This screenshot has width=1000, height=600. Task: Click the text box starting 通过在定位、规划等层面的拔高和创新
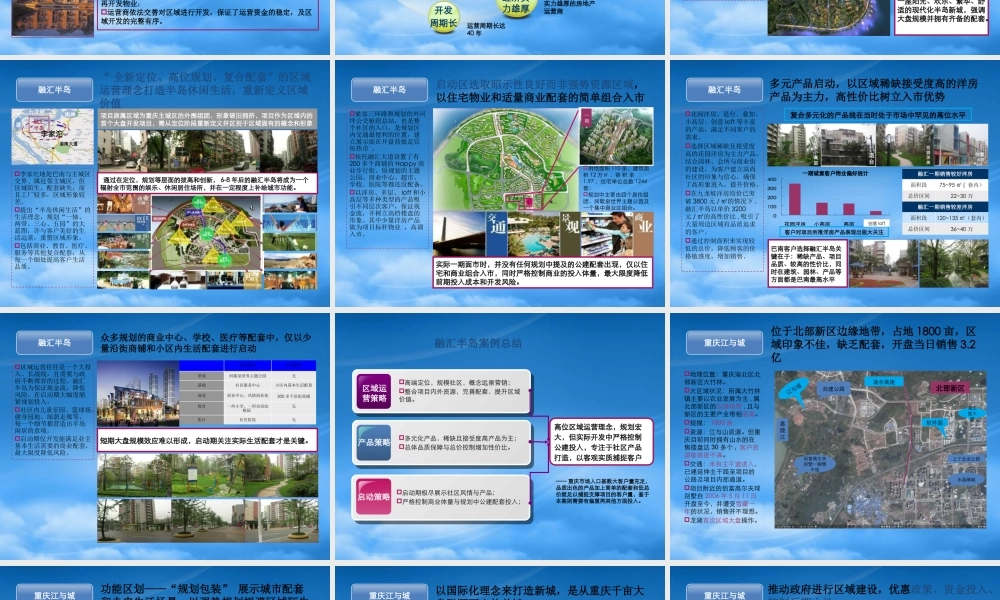click(207, 184)
